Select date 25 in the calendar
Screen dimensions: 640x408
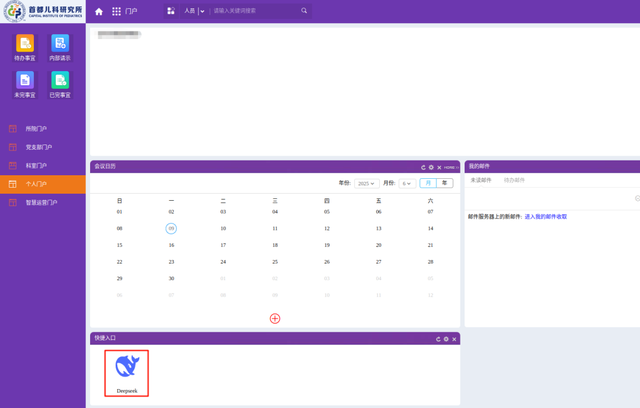[x=275, y=262]
